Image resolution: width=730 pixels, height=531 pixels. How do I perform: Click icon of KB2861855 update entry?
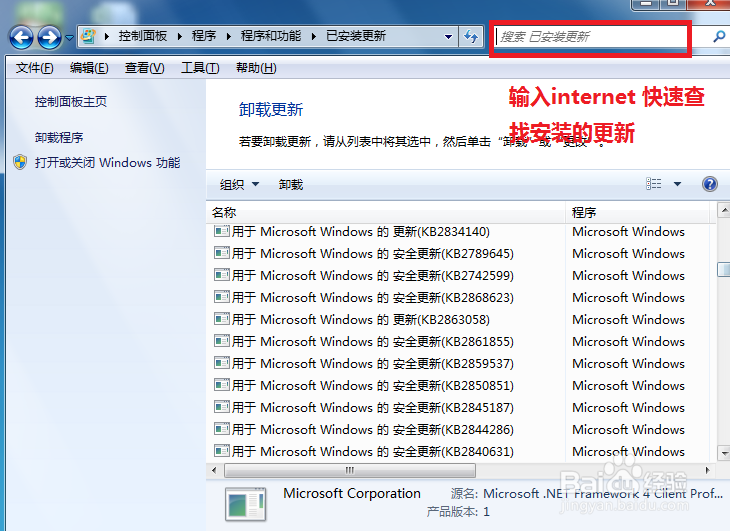pyautogui.click(x=222, y=341)
